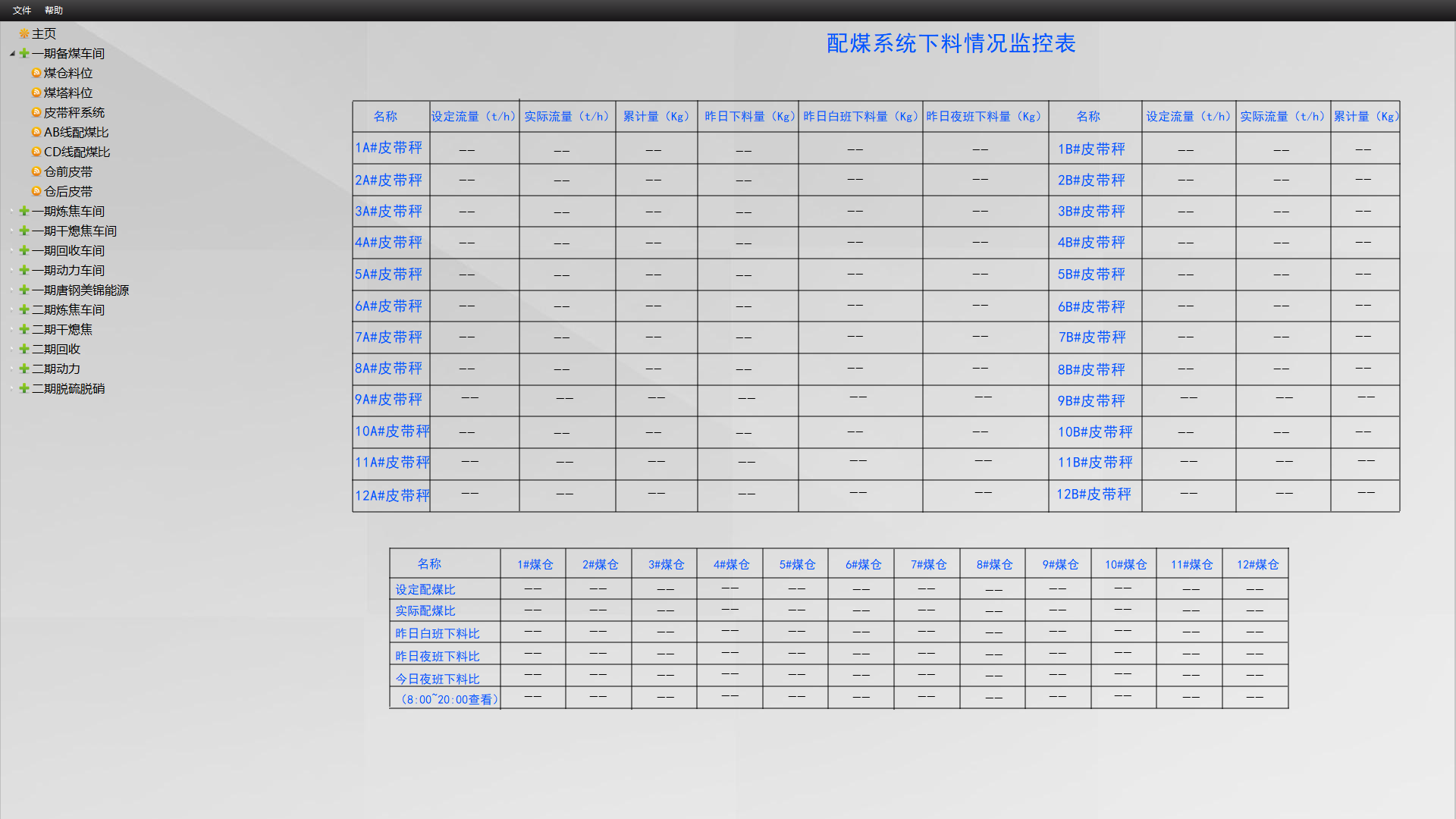The image size is (1456, 819).
Task: Click the 1A#皮带秤 row label
Action: click(389, 148)
